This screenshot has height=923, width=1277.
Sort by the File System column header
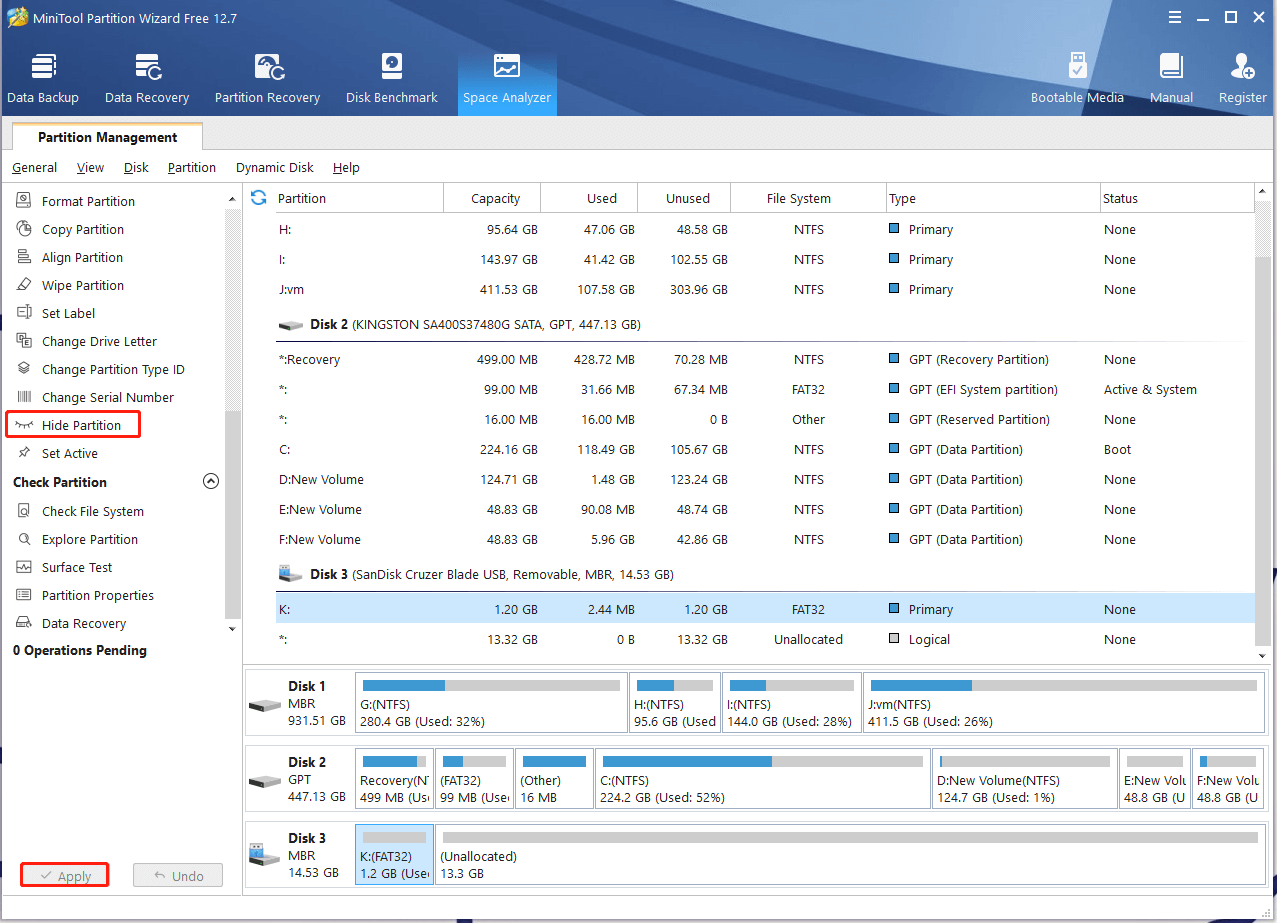(808, 198)
